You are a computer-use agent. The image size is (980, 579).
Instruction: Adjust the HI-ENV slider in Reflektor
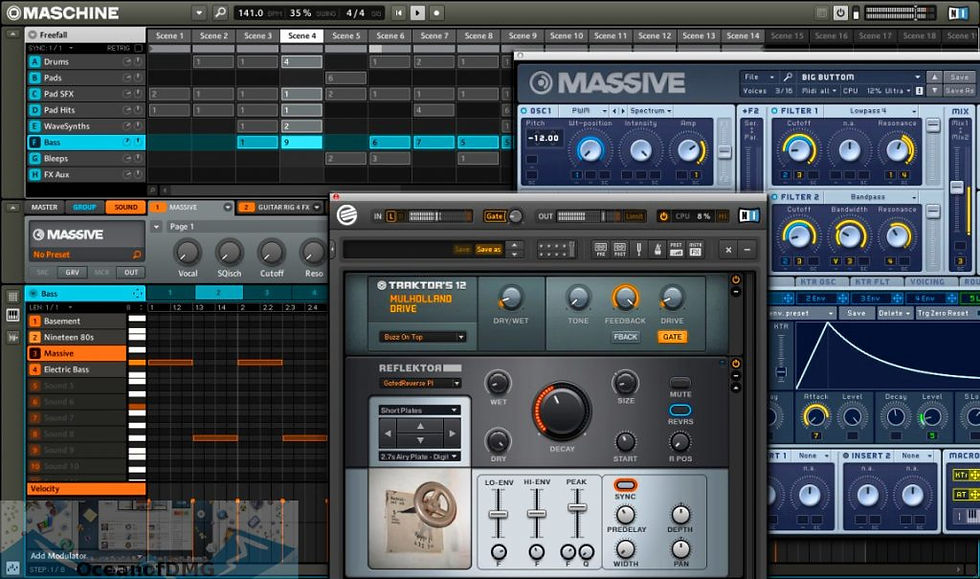click(536, 514)
